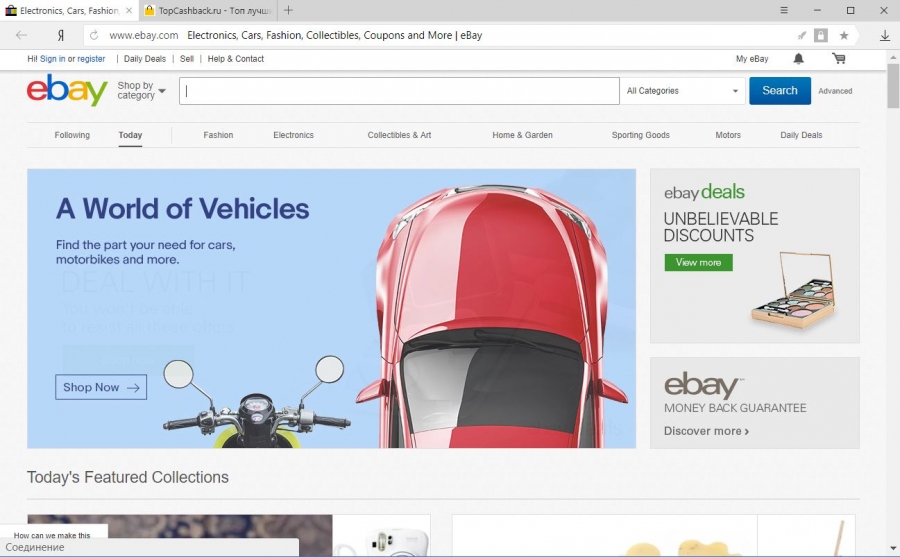Click the browser address bar URL
This screenshot has width=900, height=557.
tap(143, 35)
